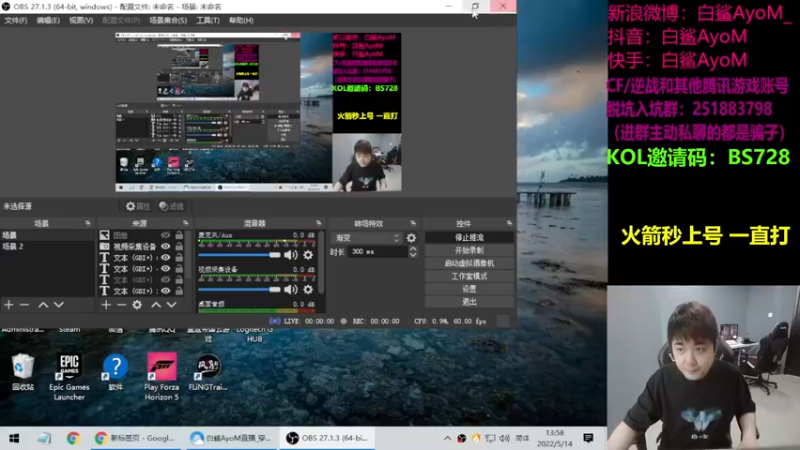
Task: Open the volume icon in system tray
Action: (505, 438)
